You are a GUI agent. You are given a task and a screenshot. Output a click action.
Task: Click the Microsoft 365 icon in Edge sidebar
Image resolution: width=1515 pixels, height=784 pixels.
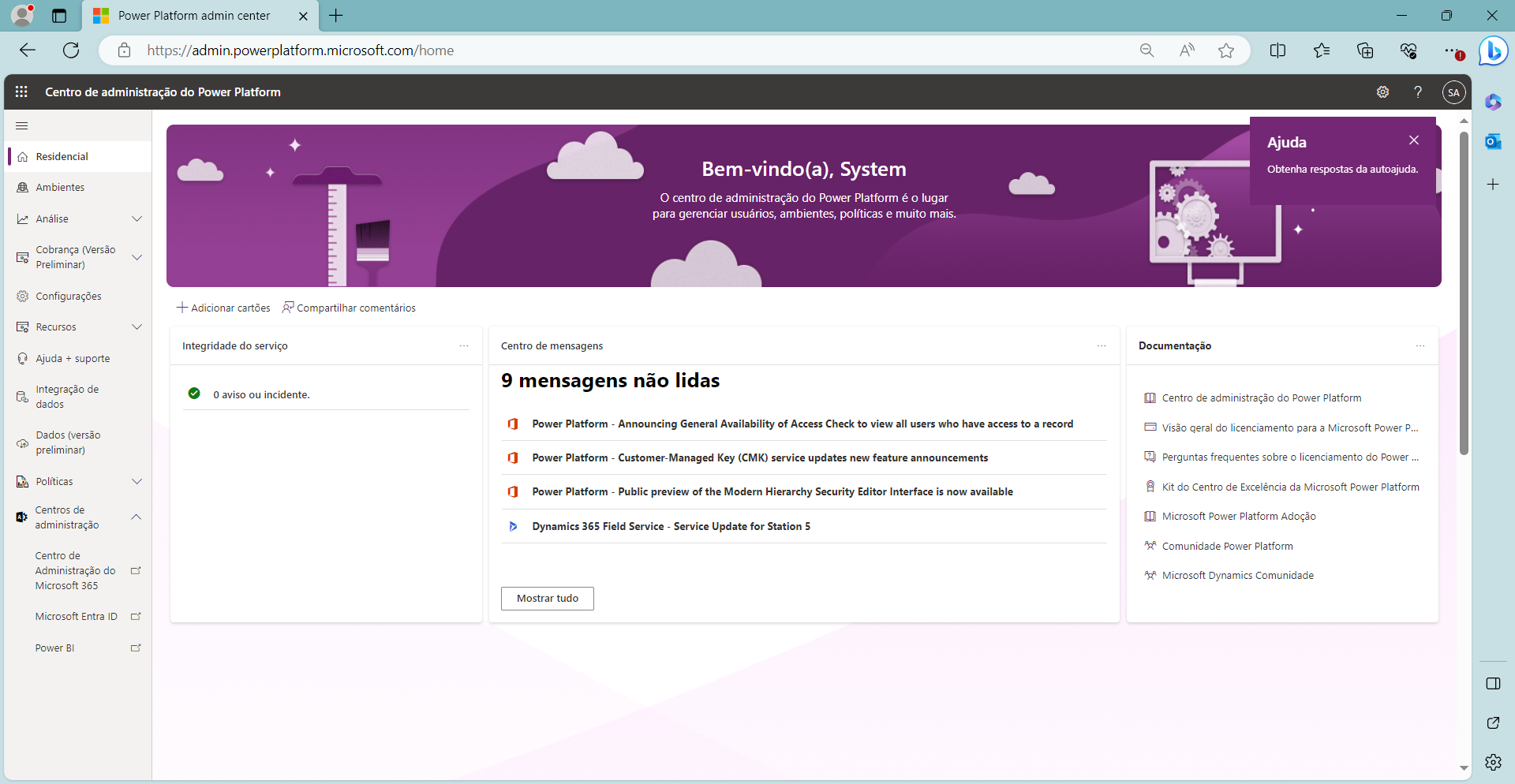(1493, 102)
